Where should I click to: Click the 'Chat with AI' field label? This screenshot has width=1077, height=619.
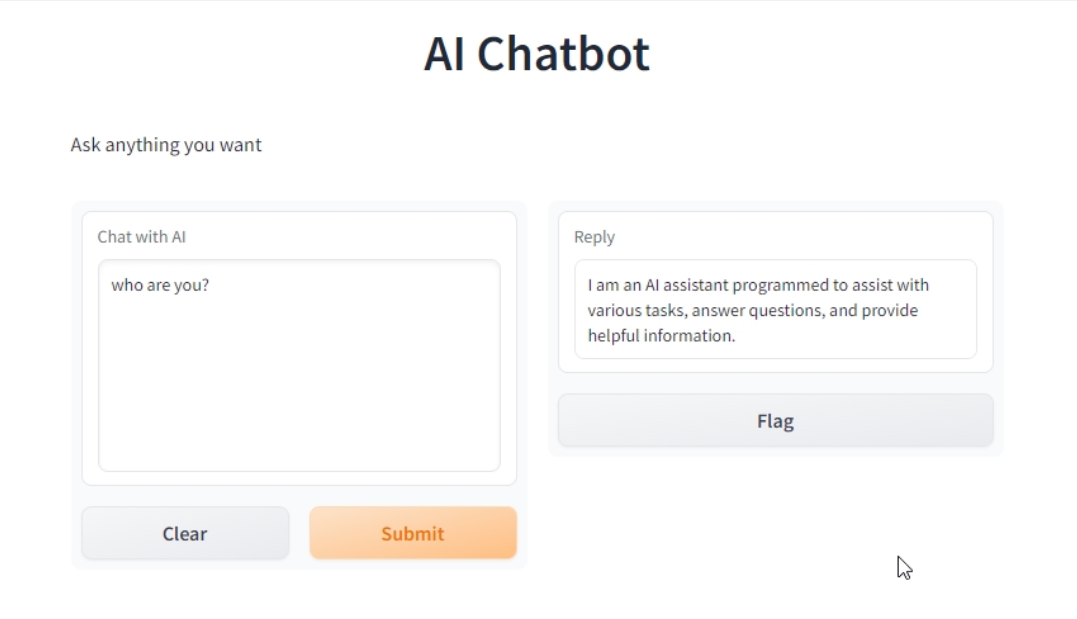[x=140, y=237]
